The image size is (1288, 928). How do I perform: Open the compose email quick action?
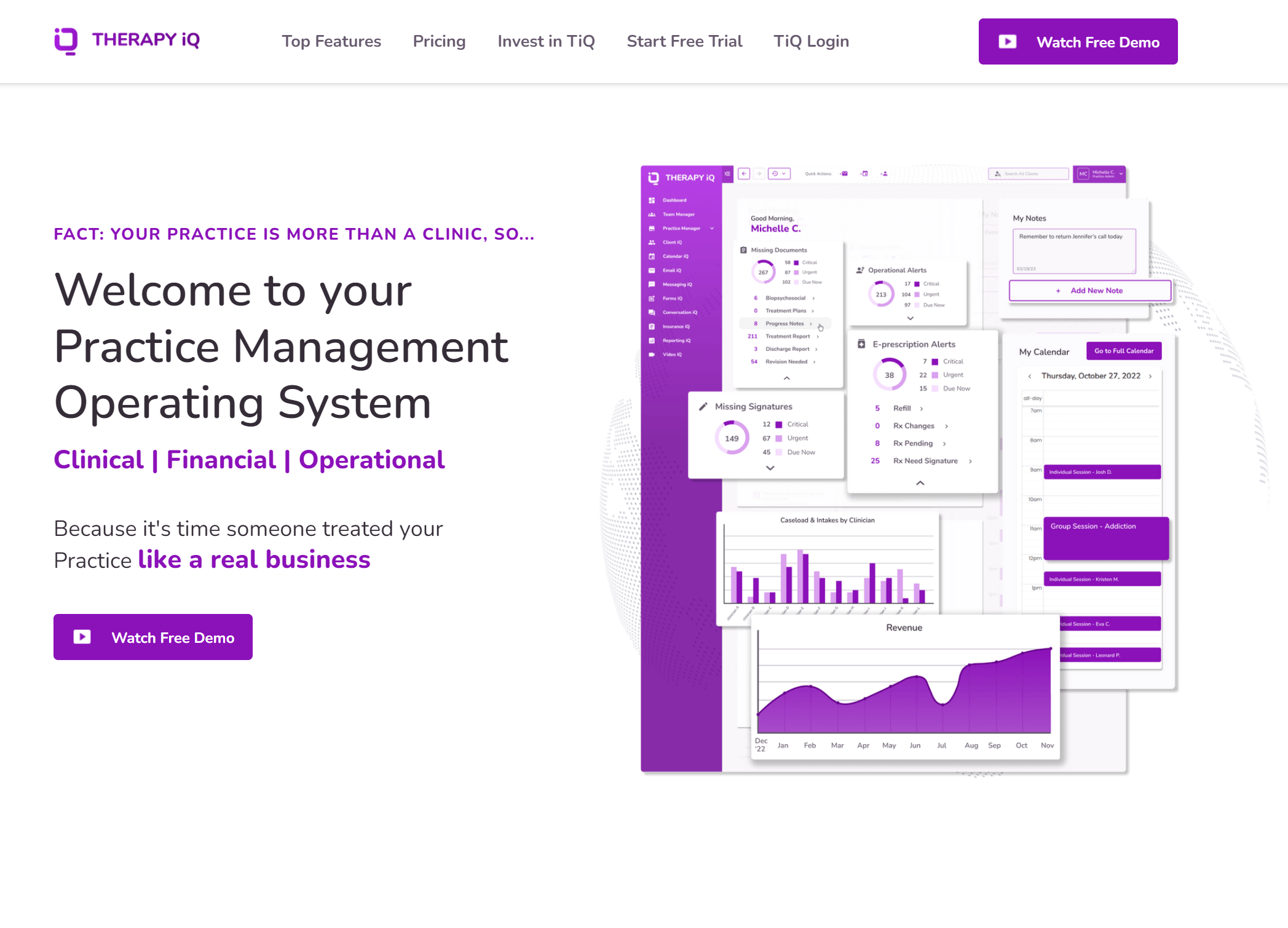click(844, 173)
